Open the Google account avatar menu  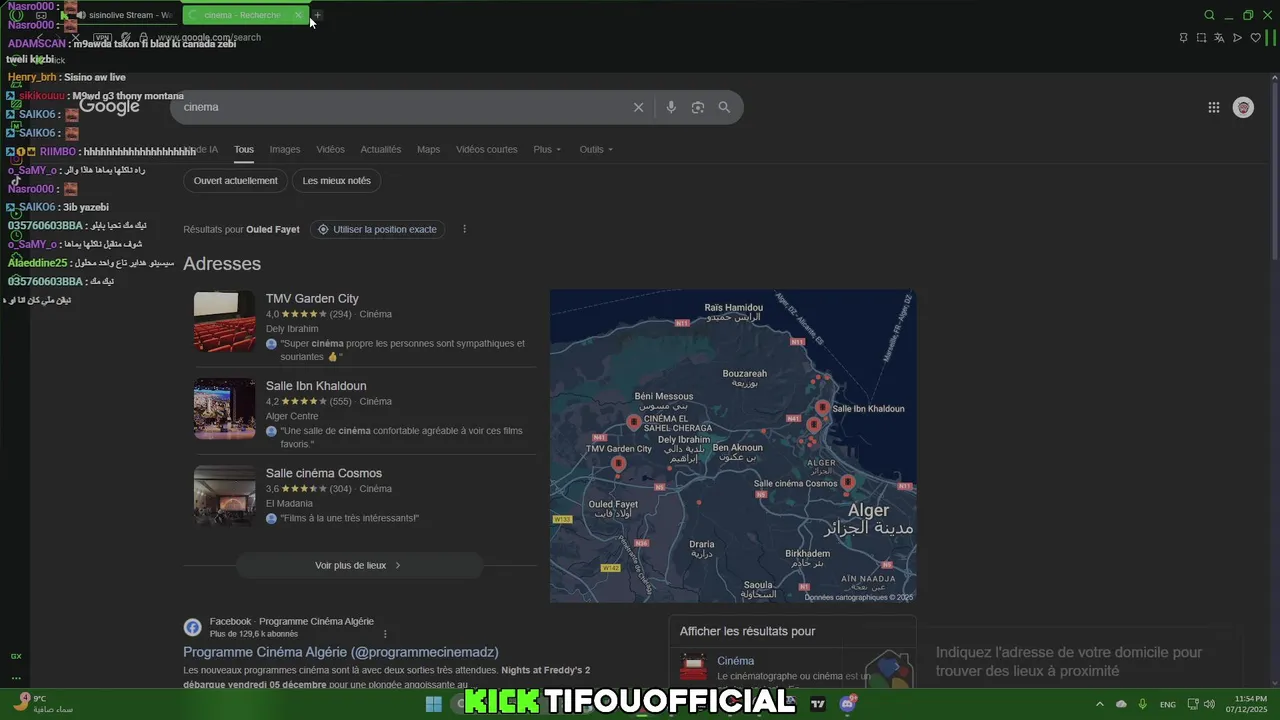click(x=1243, y=107)
